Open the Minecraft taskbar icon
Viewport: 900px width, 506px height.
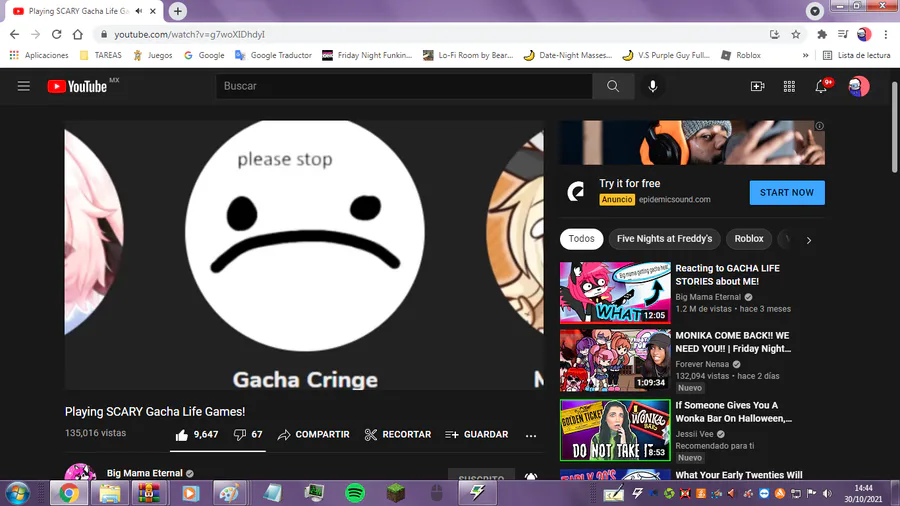(x=395, y=493)
